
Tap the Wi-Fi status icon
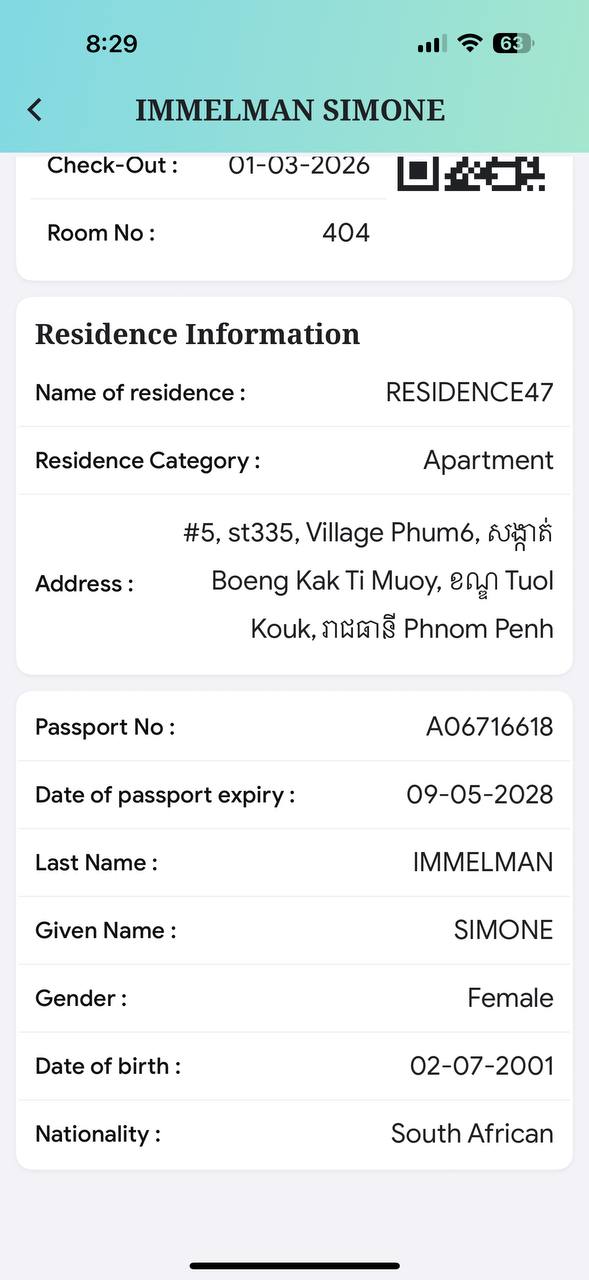(x=468, y=44)
